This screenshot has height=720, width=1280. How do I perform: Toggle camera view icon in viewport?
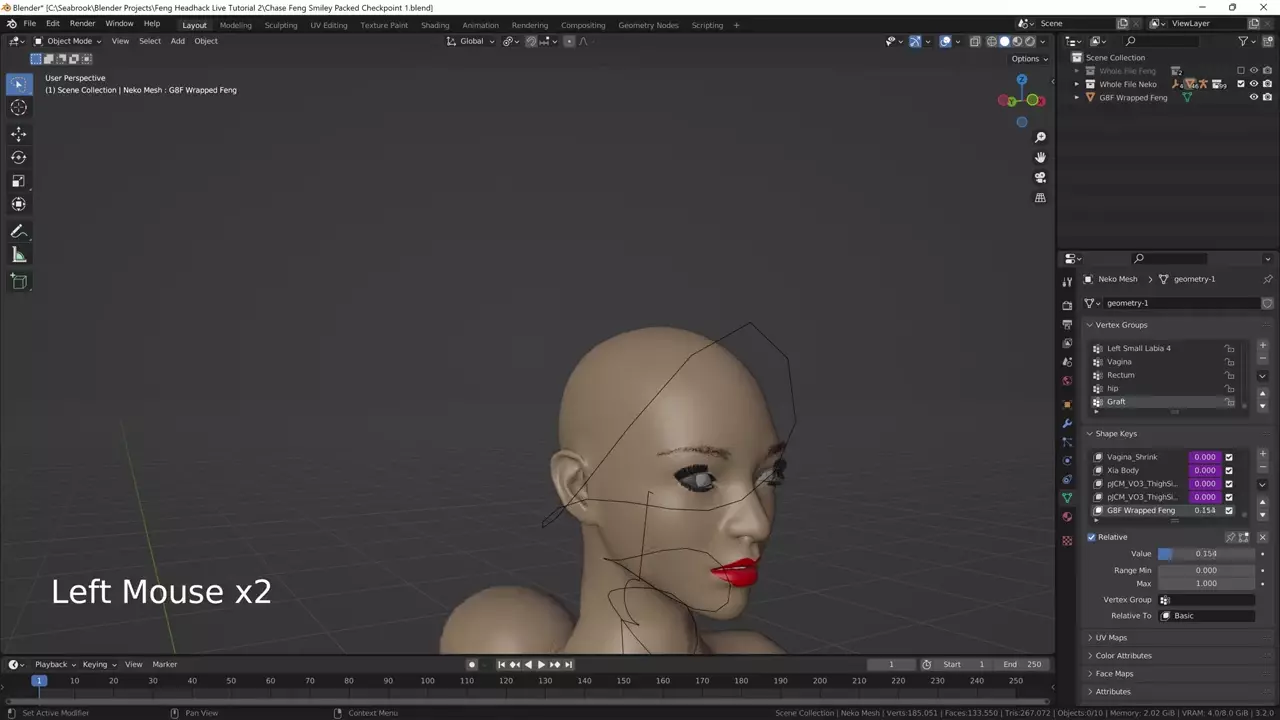(1040, 177)
